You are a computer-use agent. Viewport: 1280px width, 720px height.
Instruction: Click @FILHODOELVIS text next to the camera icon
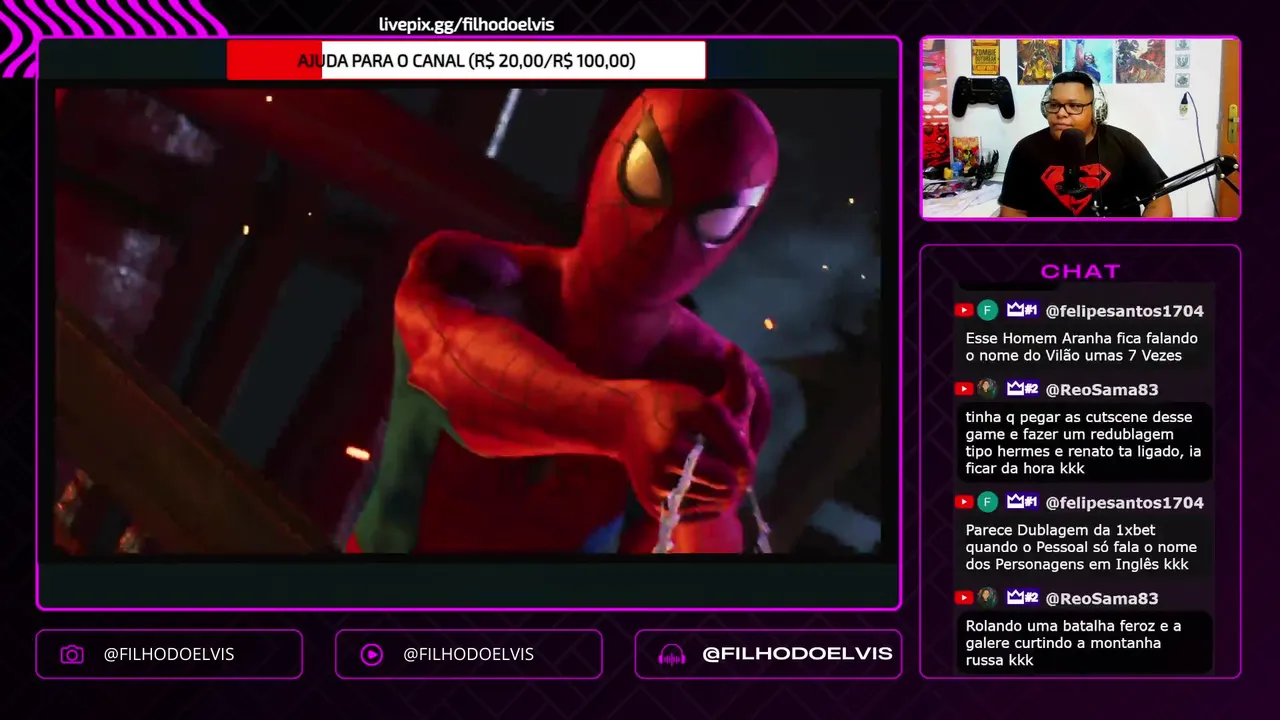pyautogui.click(x=169, y=654)
